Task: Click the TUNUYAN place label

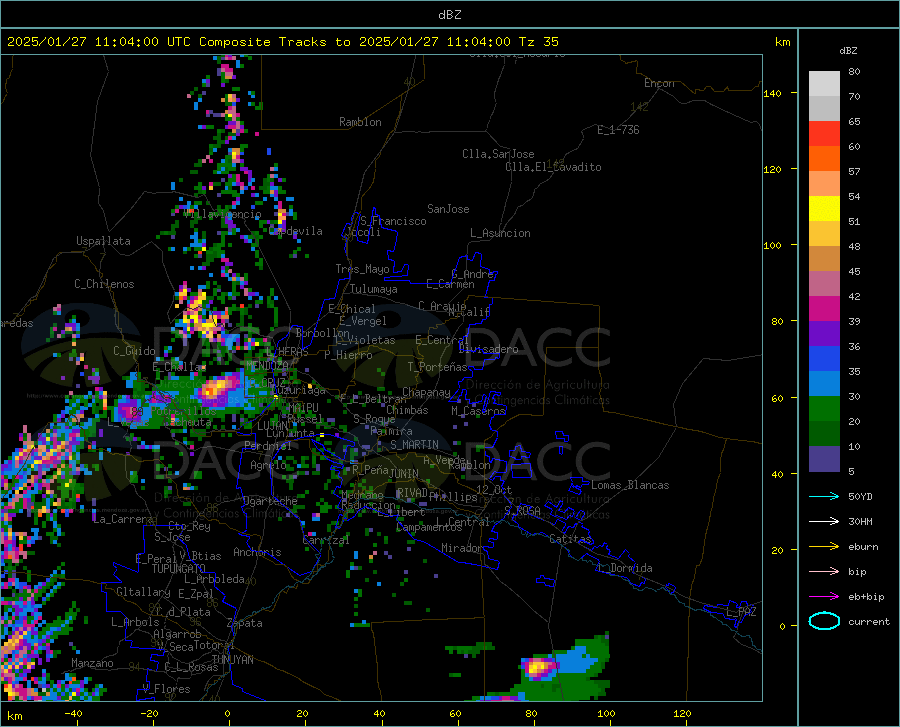Action: [232, 660]
